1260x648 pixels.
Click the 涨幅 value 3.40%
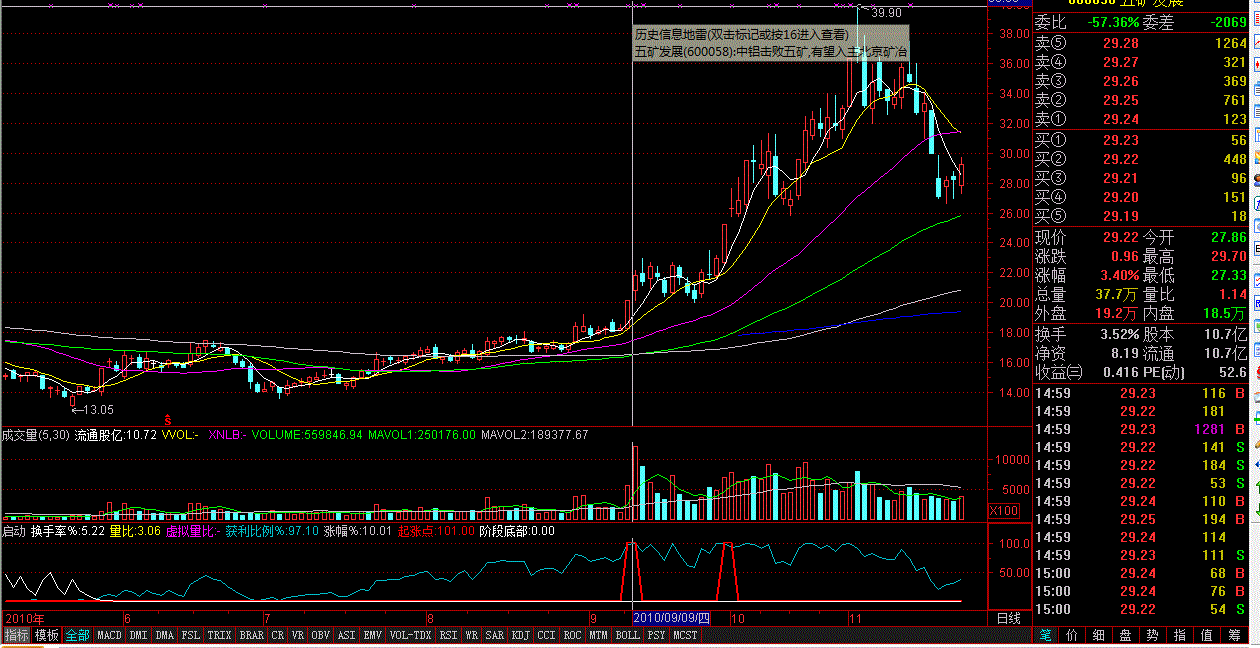[1119, 275]
